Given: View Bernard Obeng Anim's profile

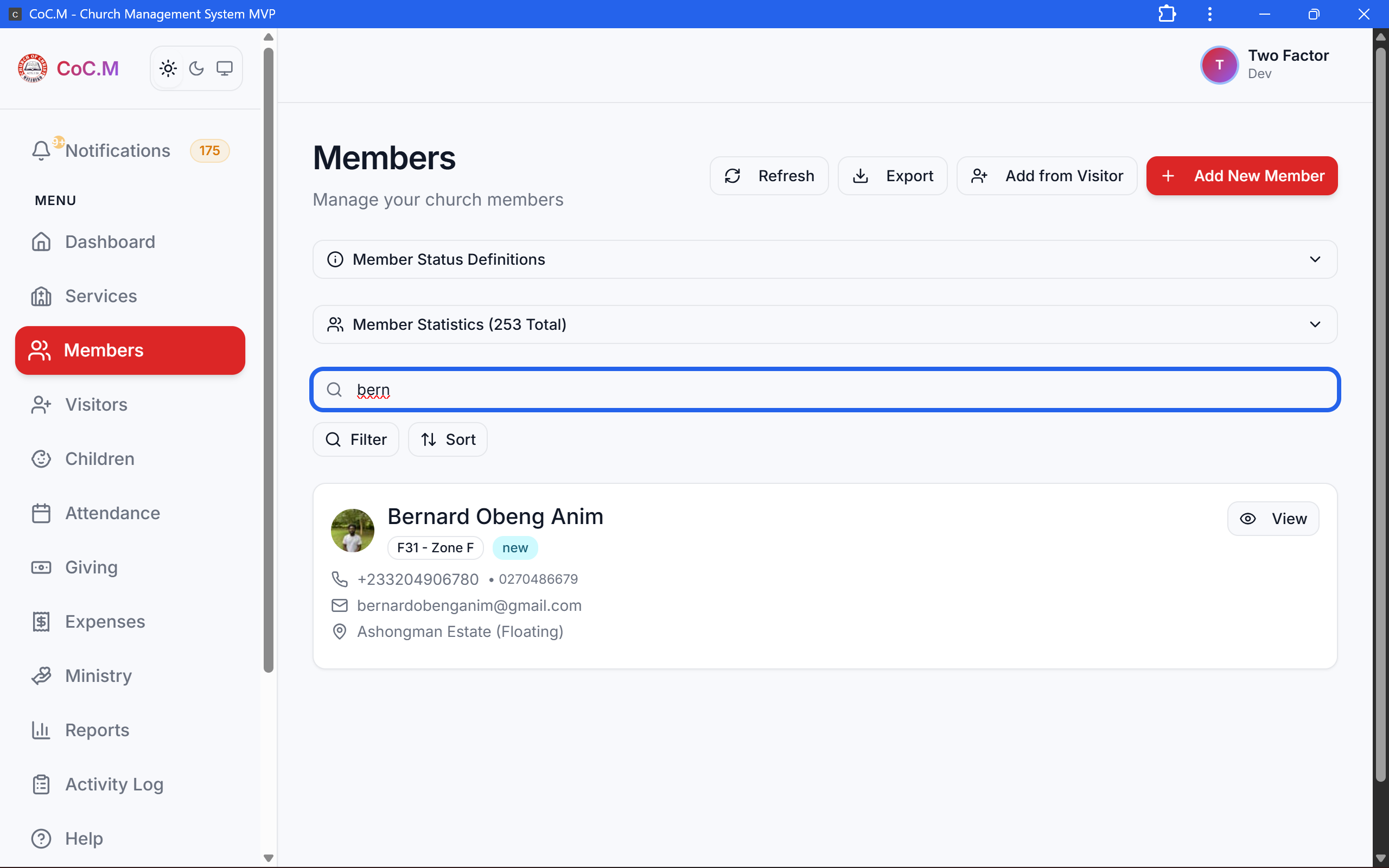Looking at the screenshot, I should 1273,519.
